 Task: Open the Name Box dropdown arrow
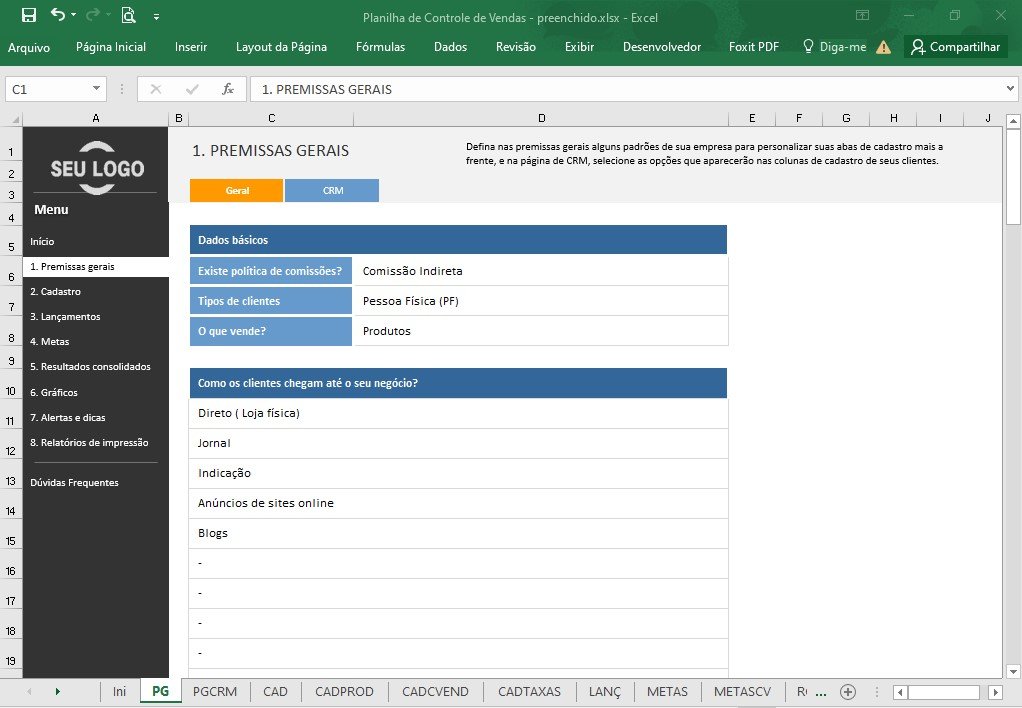click(x=96, y=89)
